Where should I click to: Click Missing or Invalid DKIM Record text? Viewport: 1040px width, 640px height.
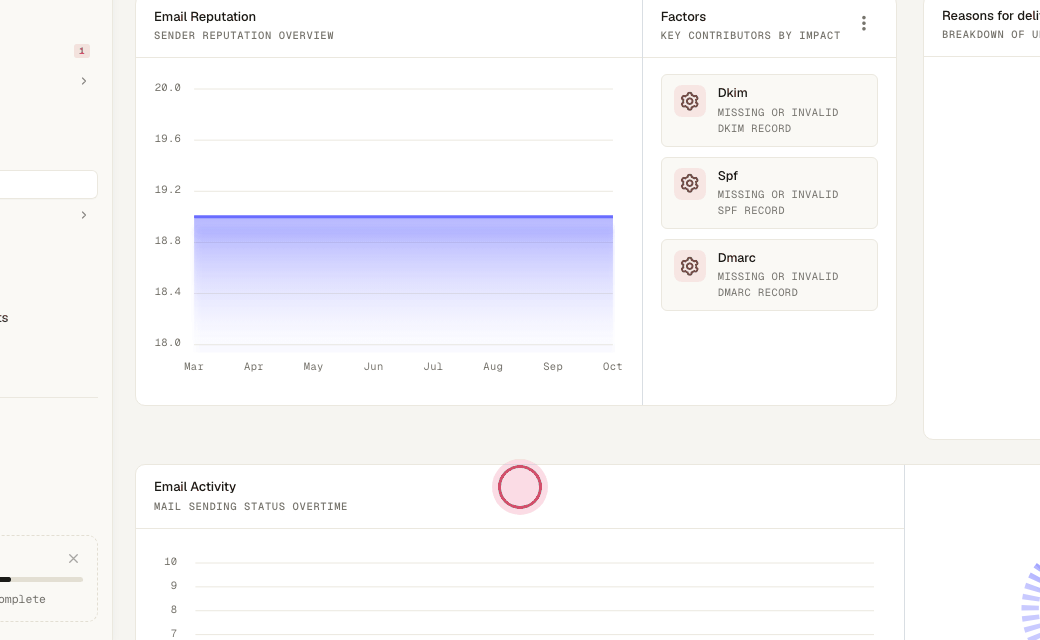[x=778, y=121]
